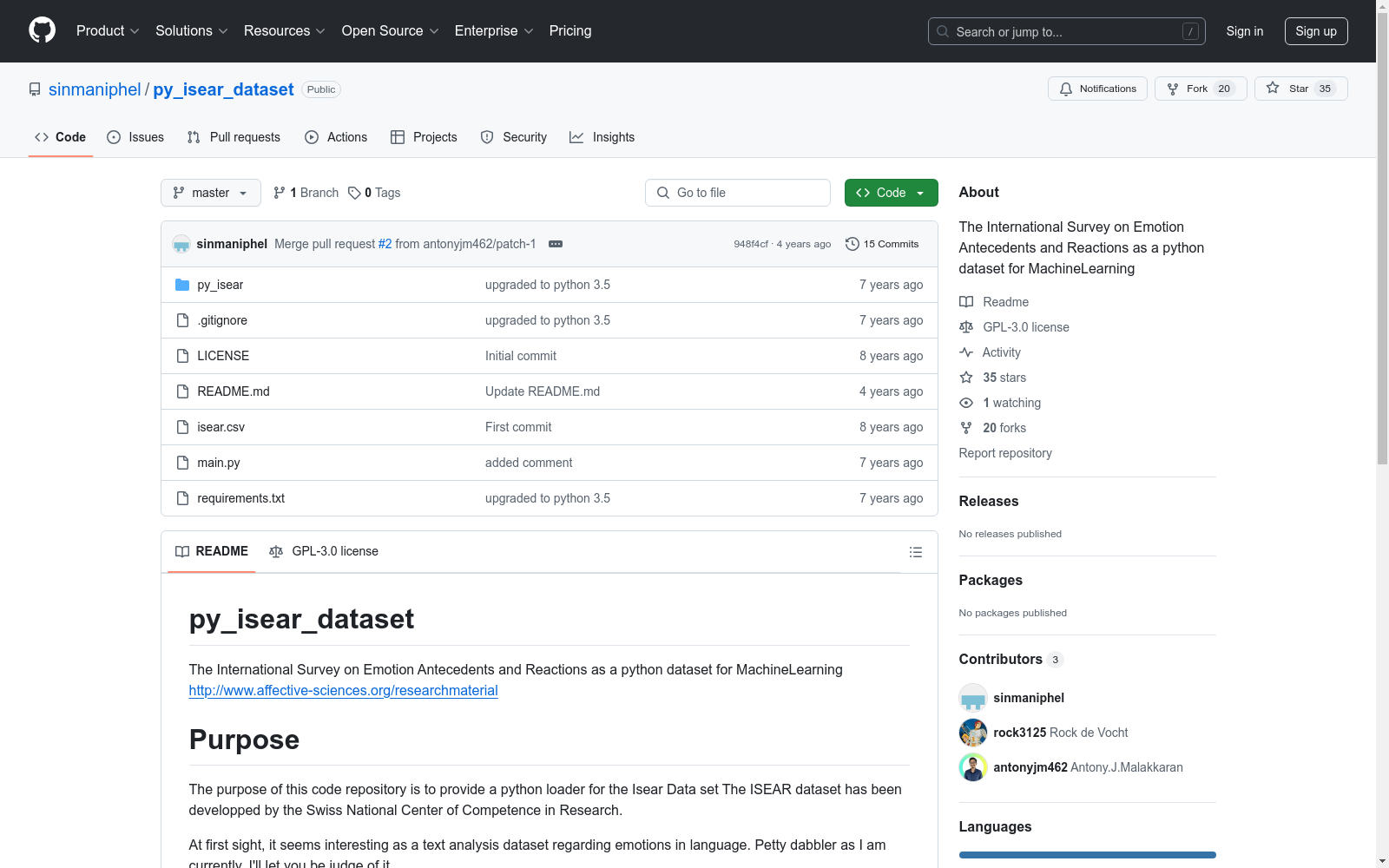
Task: Open the 15 Commits history
Action: [882, 244]
